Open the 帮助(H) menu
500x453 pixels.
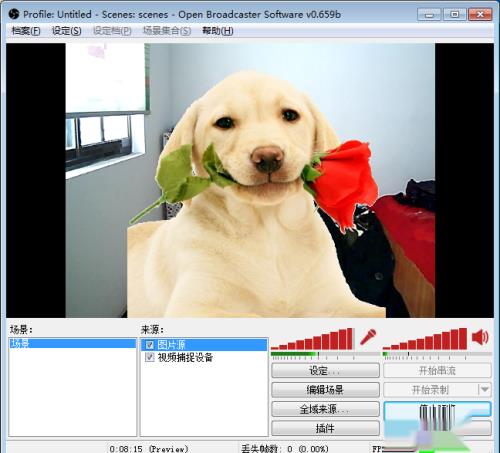pyautogui.click(x=218, y=31)
